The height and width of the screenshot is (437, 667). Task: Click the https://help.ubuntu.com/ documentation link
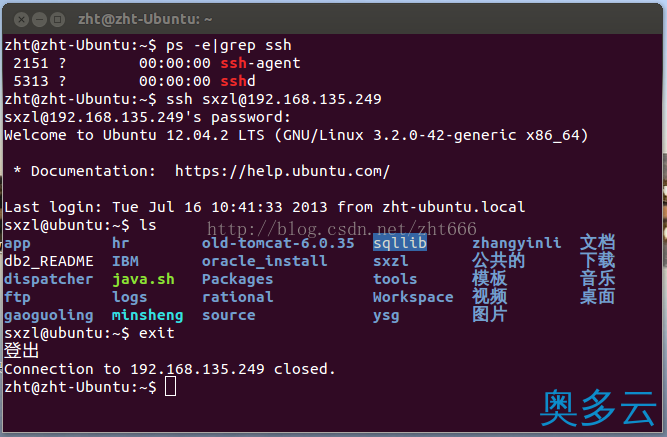tap(282, 171)
